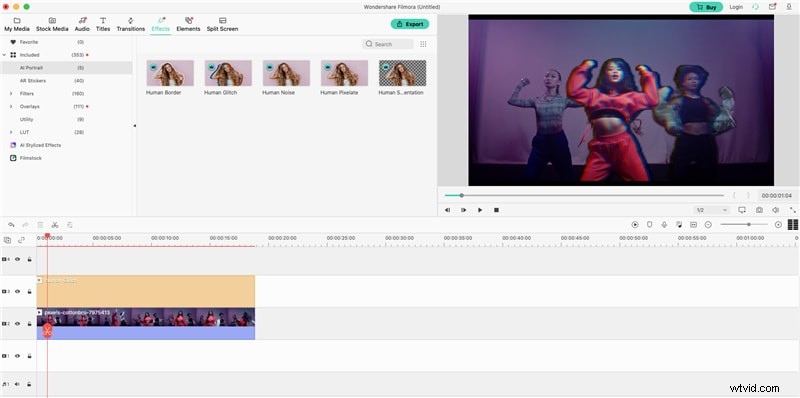Expand the Overlays category
The width and height of the screenshot is (800, 398).
point(11,107)
